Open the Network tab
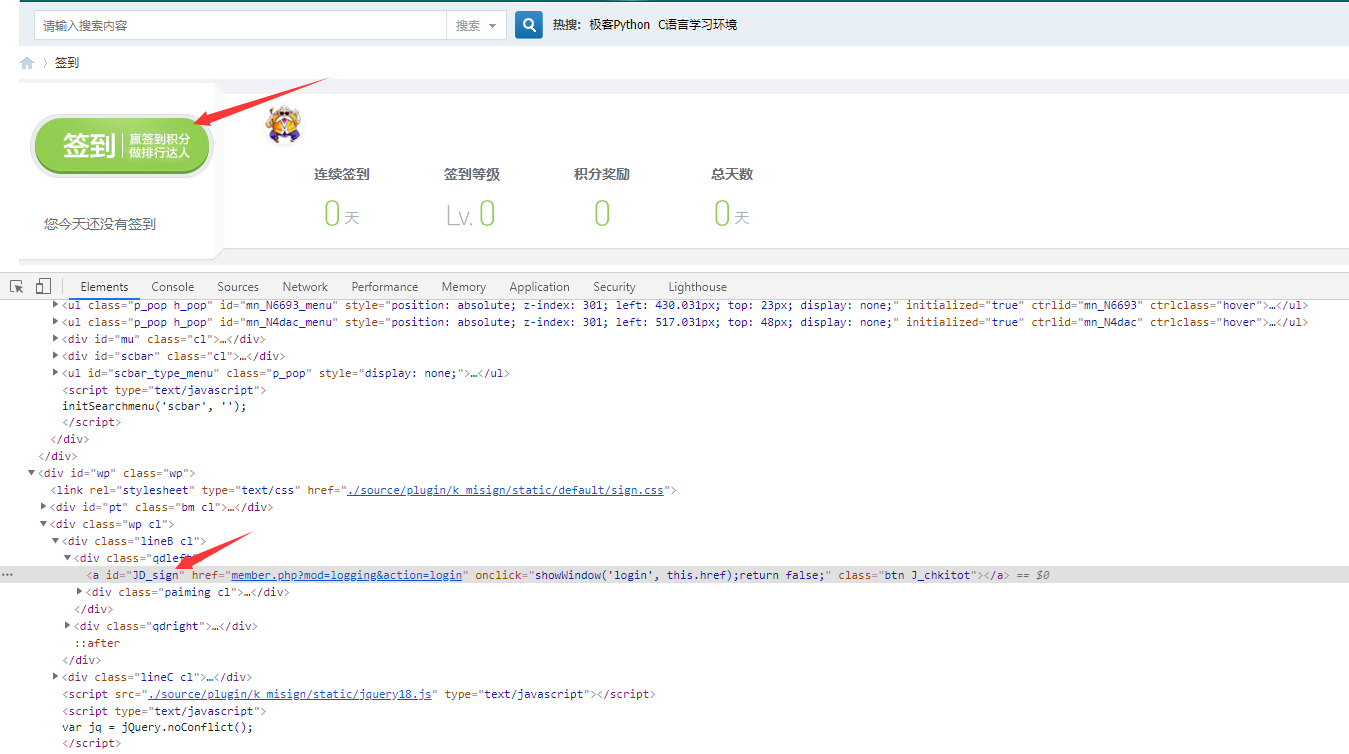 tap(305, 287)
